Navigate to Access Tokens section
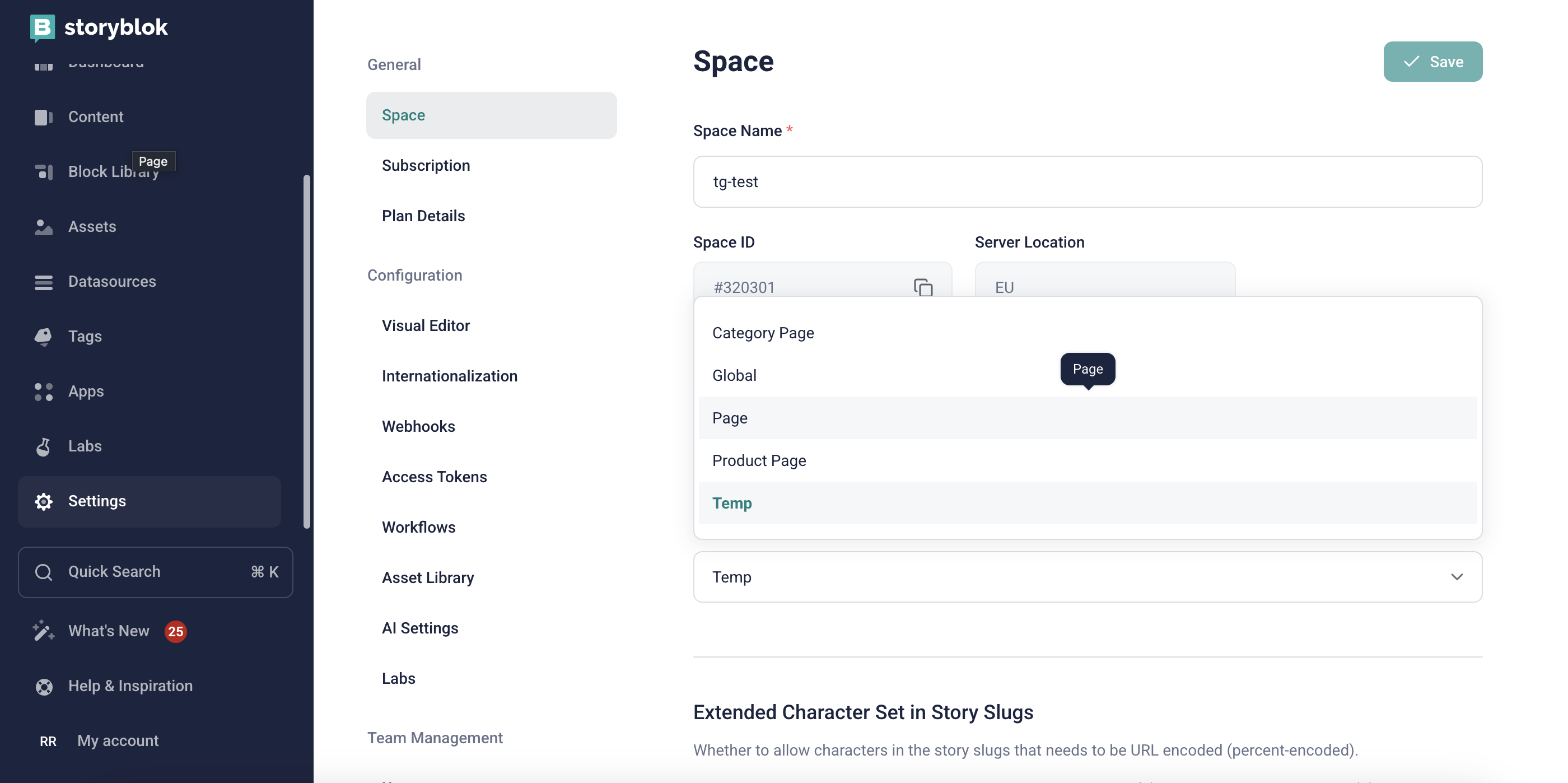This screenshot has width=1568, height=783. click(434, 477)
